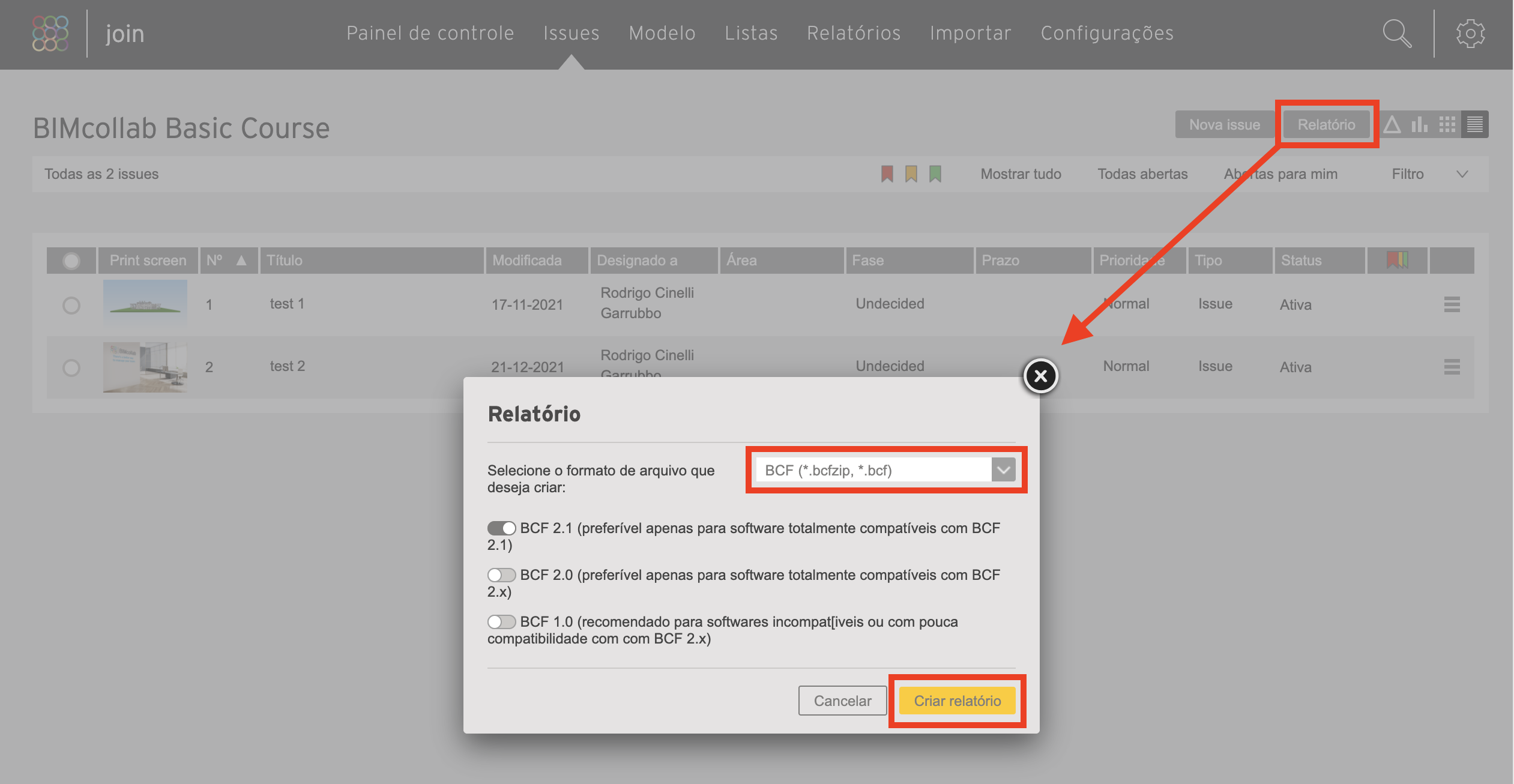Open the Modelo menu
The height and width of the screenshot is (784, 1514).
662,34
